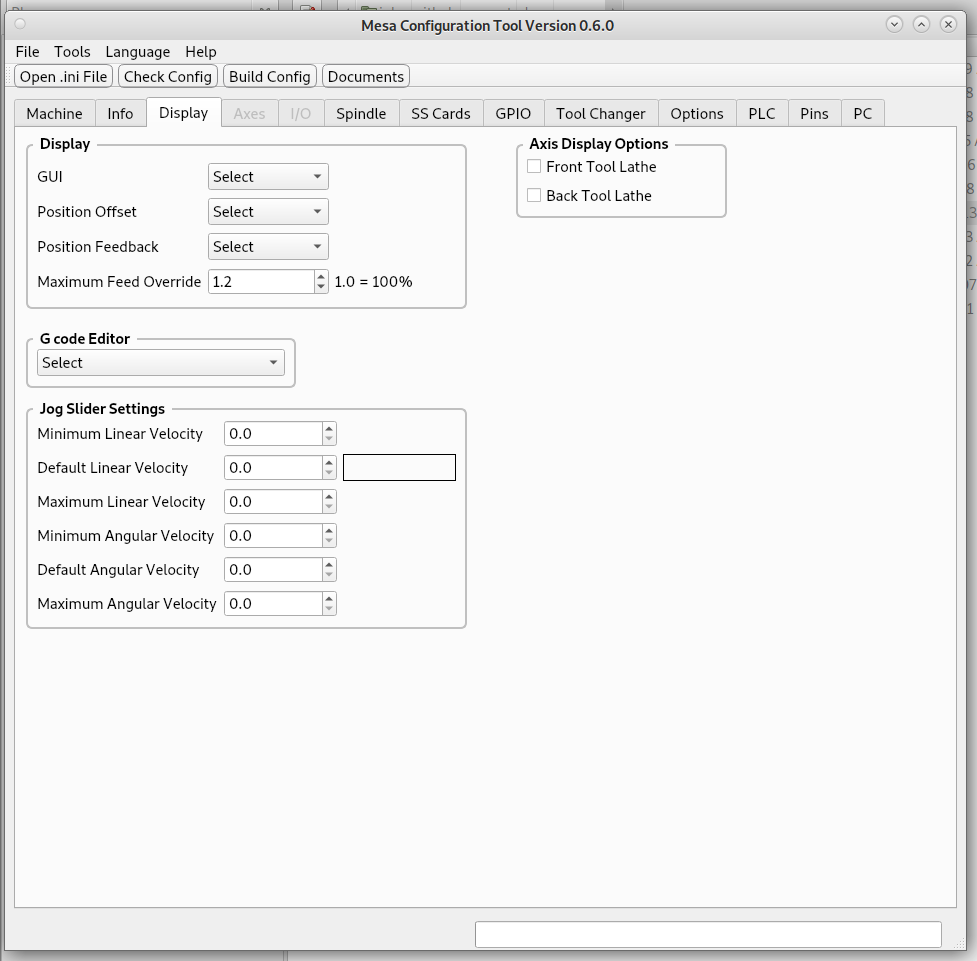Click the Open .ini File button
The width and height of the screenshot is (977, 961).
pyautogui.click(x=64, y=77)
